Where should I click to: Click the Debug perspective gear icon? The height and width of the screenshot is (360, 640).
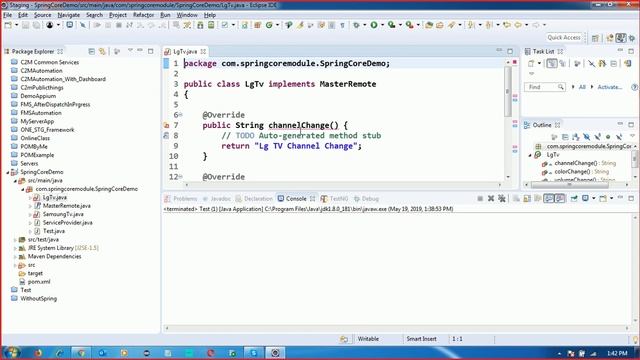coord(632,38)
